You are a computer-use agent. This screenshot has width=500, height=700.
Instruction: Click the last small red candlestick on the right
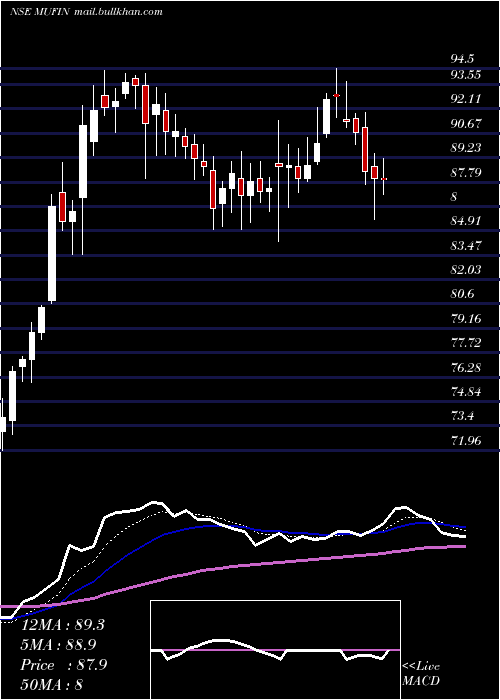tap(383, 179)
